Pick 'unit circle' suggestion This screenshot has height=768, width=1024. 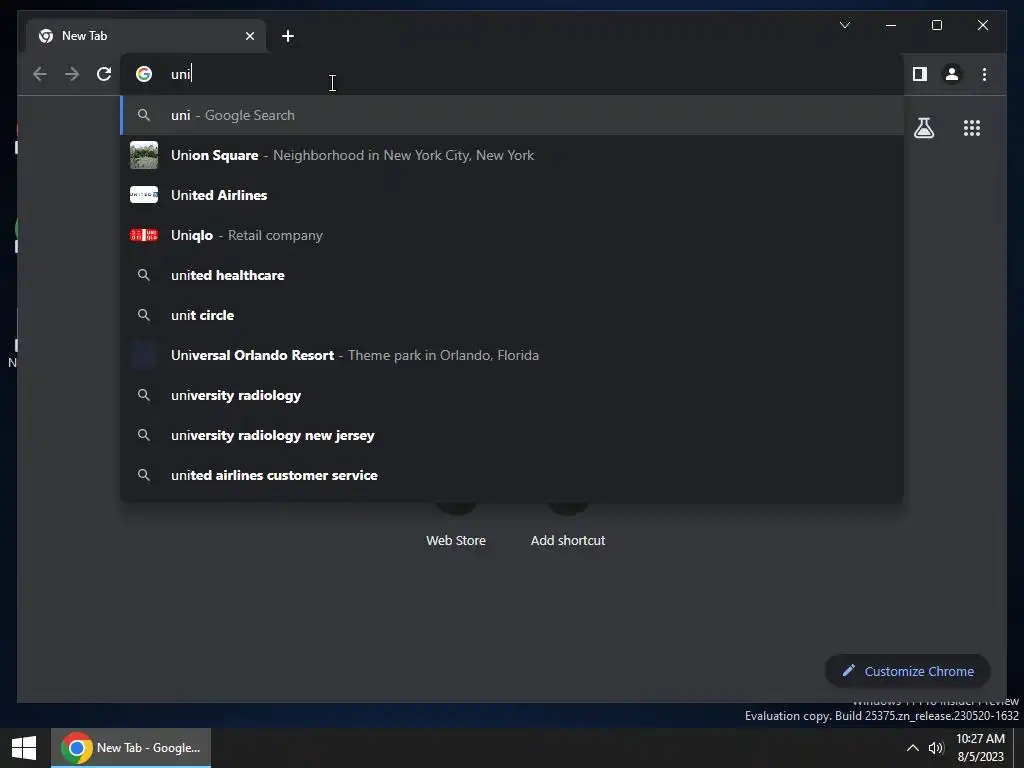(512, 315)
